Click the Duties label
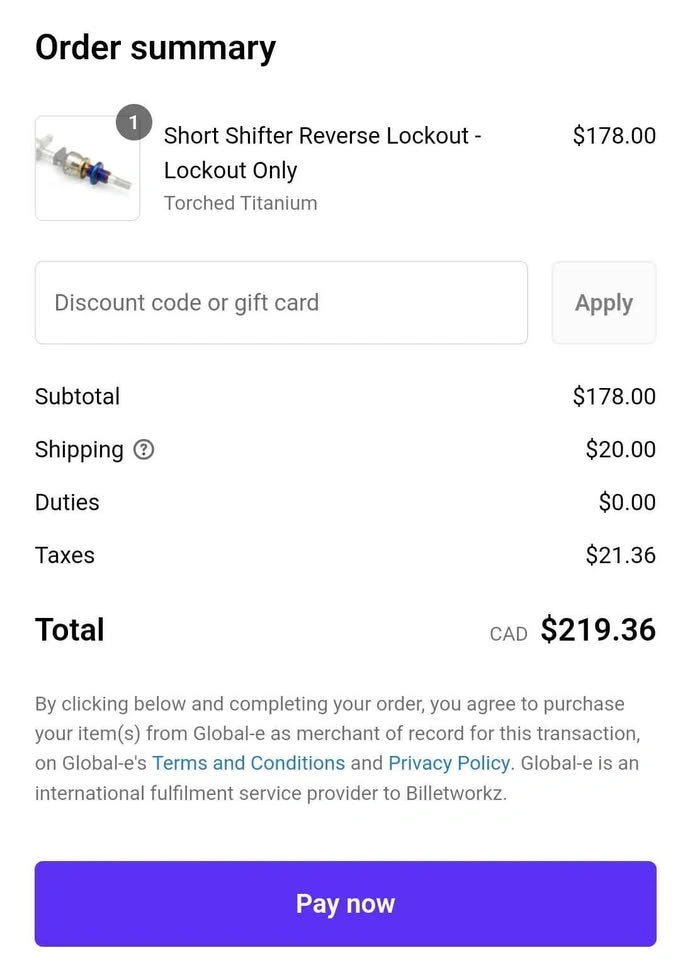This screenshot has width=690, height=960. coord(67,503)
